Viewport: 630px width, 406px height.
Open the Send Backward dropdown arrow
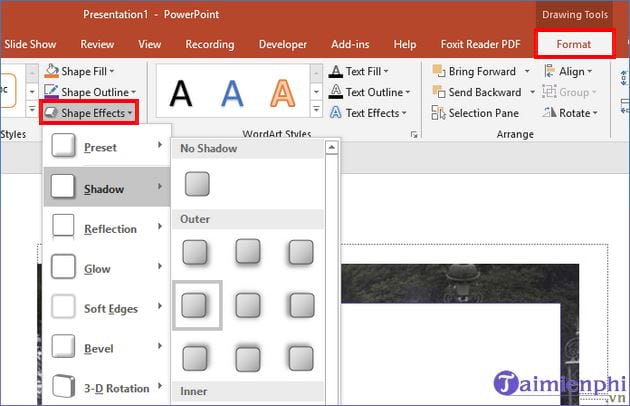(532, 92)
